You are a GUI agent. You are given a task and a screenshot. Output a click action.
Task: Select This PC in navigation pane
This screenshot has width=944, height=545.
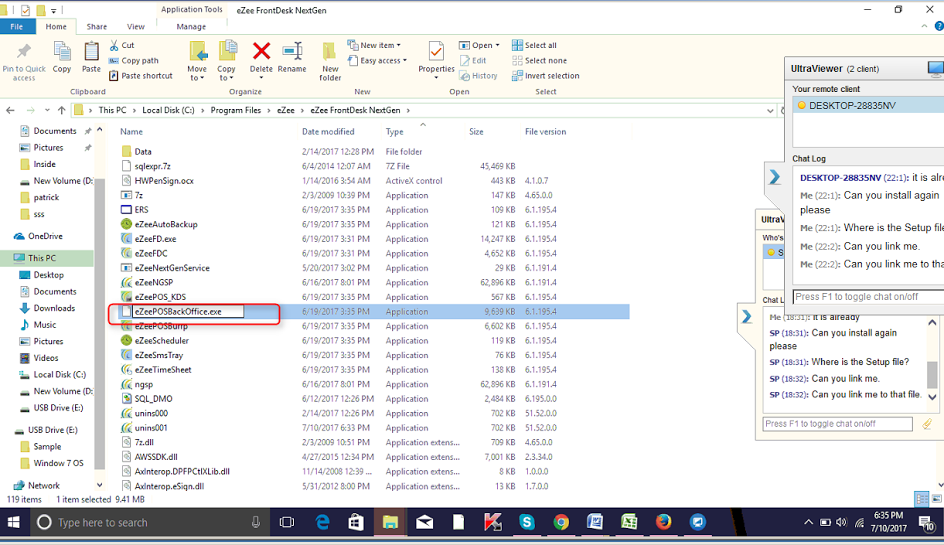[42, 258]
